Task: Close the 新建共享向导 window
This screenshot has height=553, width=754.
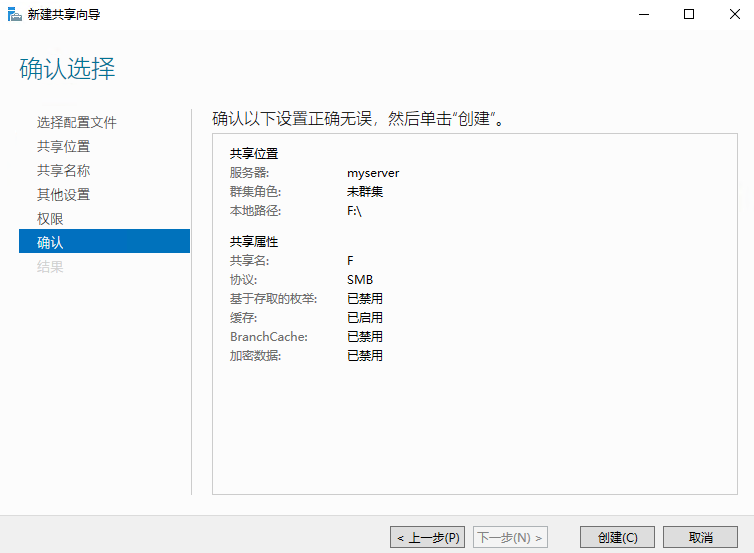Action: (733, 14)
